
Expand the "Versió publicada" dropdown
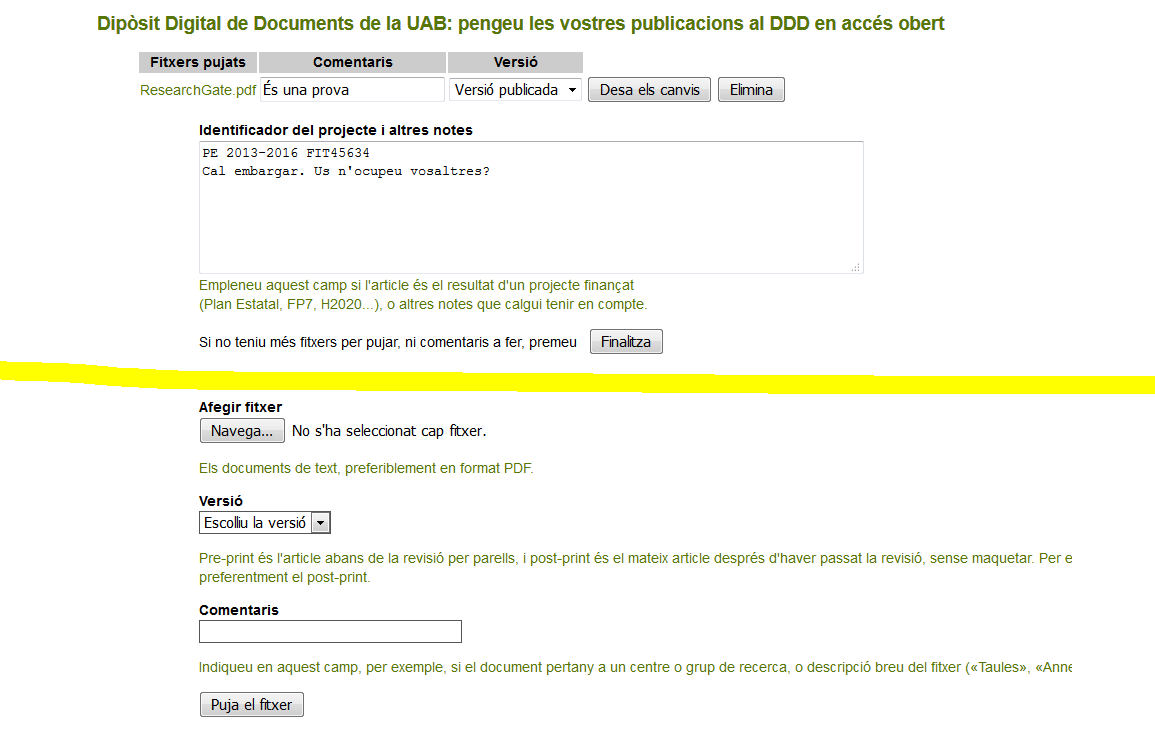515,90
